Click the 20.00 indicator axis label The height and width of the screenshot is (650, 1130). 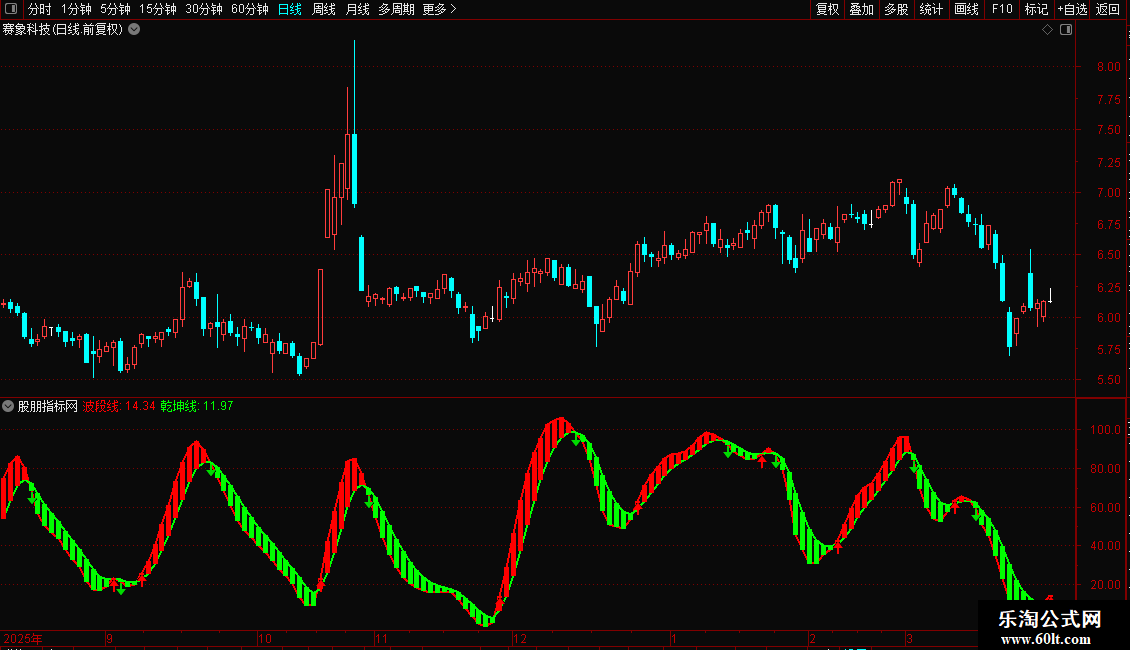click(x=1106, y=584)
